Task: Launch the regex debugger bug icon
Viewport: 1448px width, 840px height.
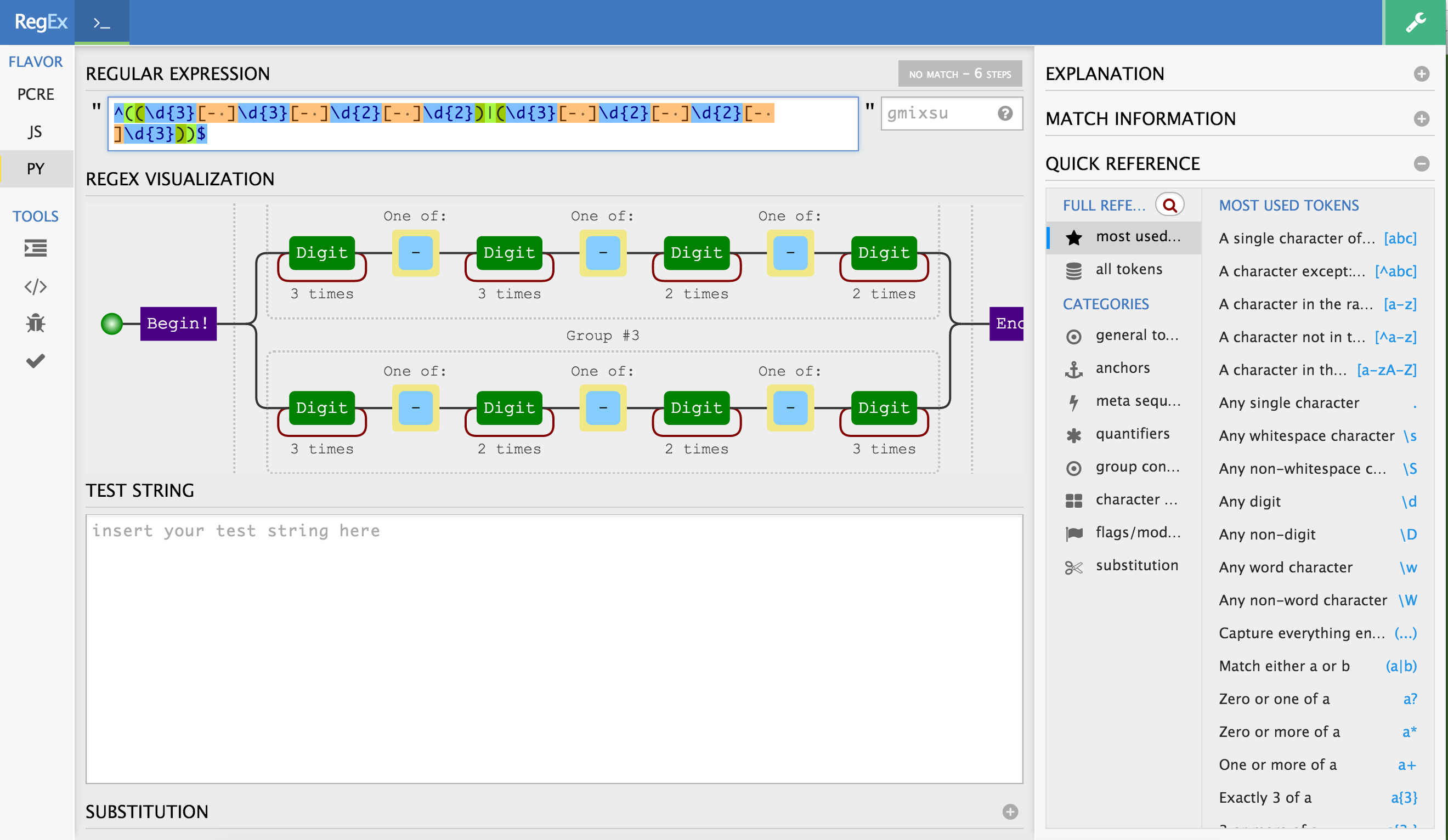Action: (x=36, y=323)
